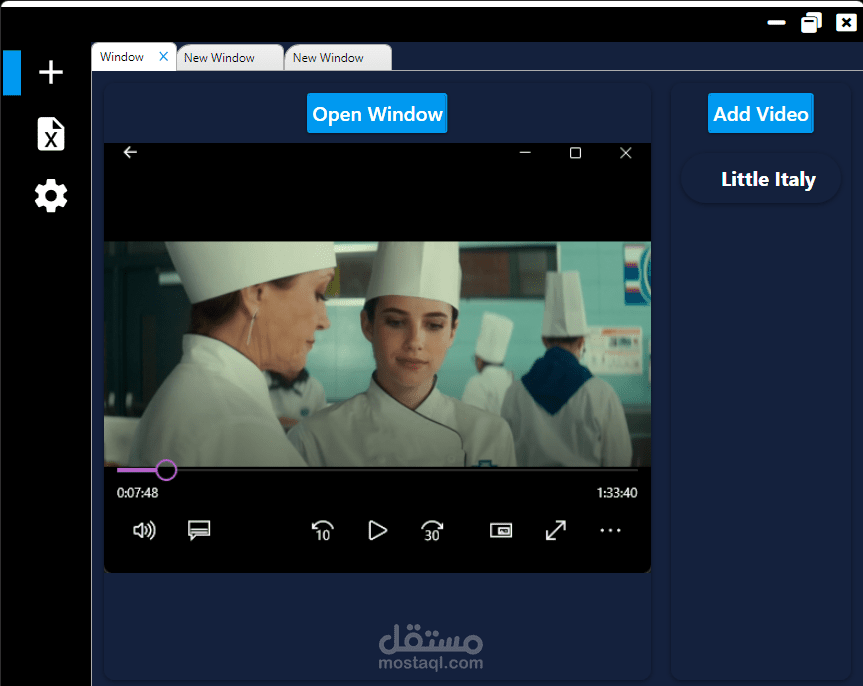The height and width of the screenshot is (686, 863).
Task: Open the Excel file icon in sidebar
Action: coord(51,134)
